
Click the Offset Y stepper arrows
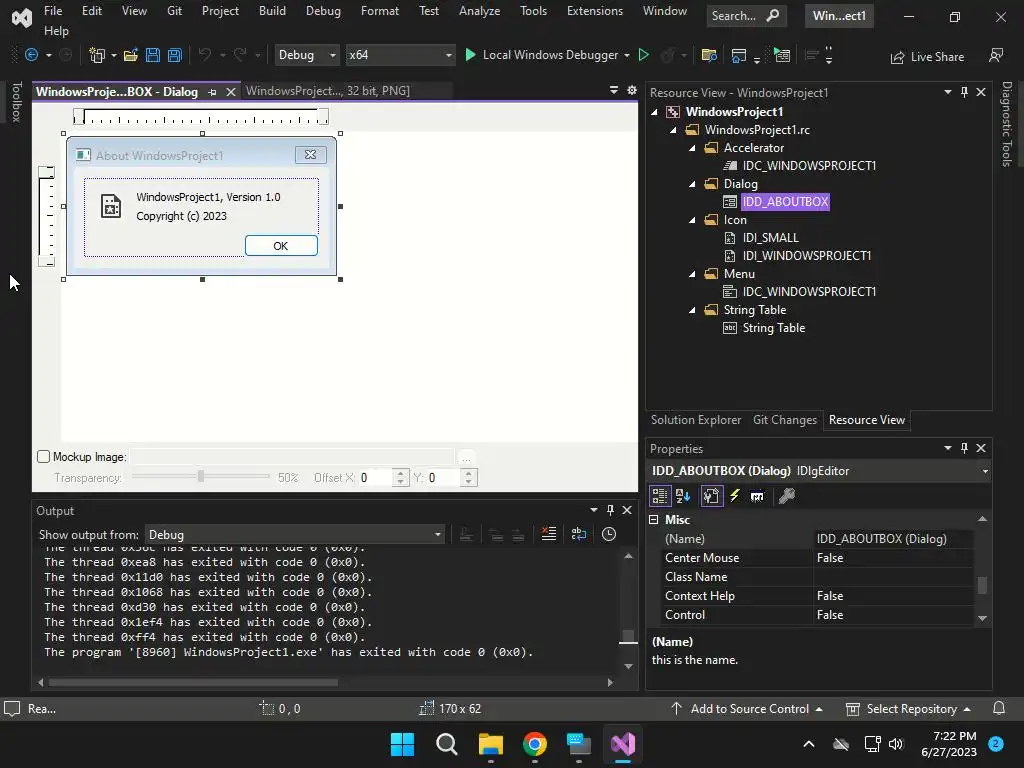pyautogui.click(x=468, y=478)
